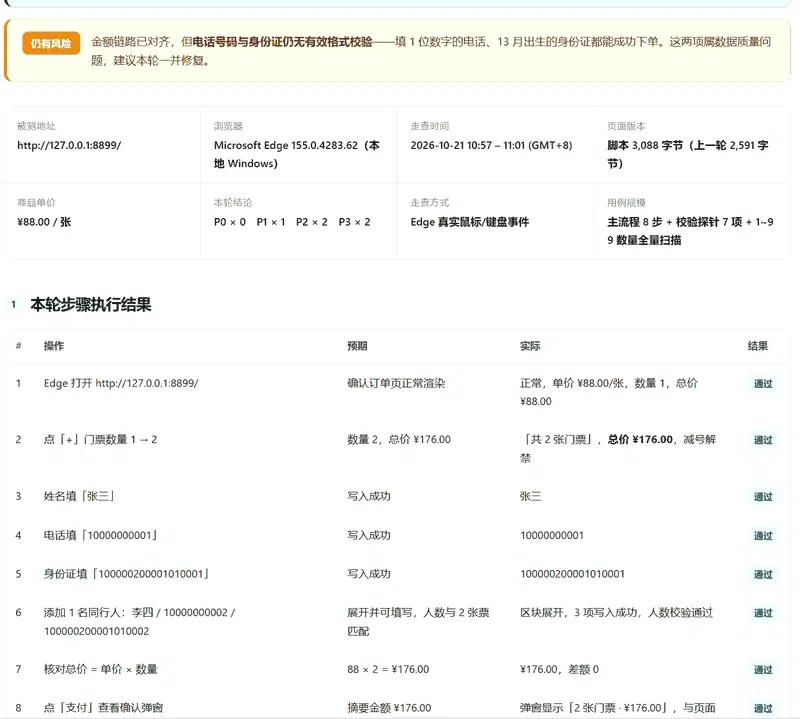Click actual value 100000200001010001
800x719 pixels.
click(572, 574)
